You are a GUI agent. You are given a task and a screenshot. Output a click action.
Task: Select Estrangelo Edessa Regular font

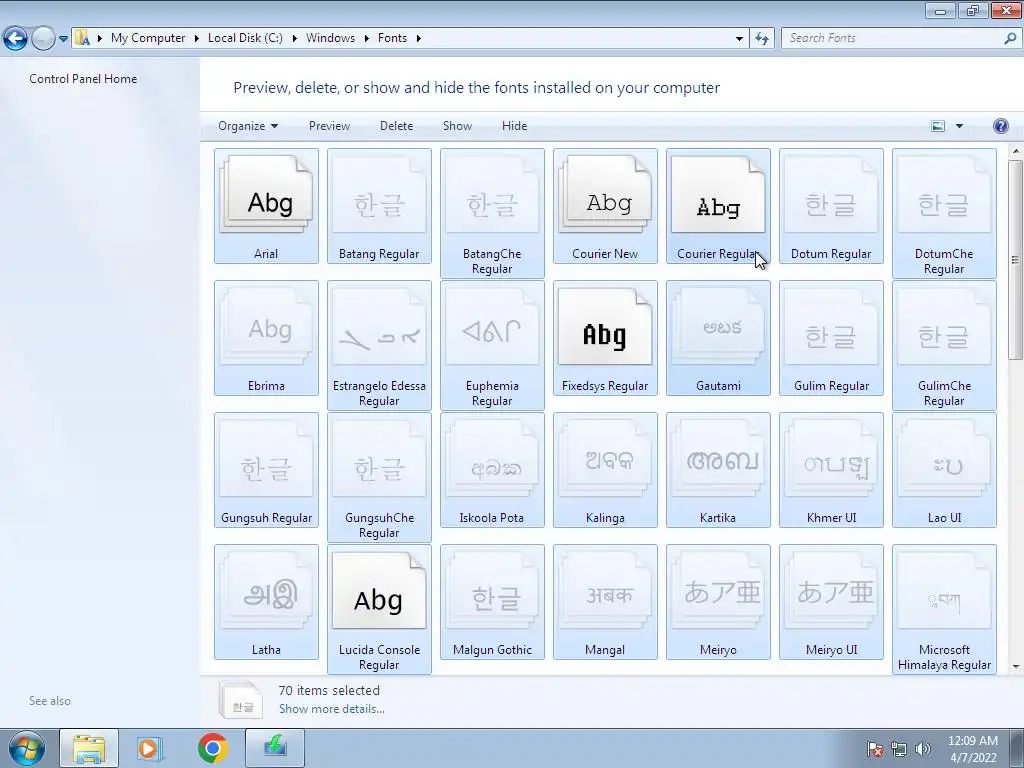click(379, 345)
